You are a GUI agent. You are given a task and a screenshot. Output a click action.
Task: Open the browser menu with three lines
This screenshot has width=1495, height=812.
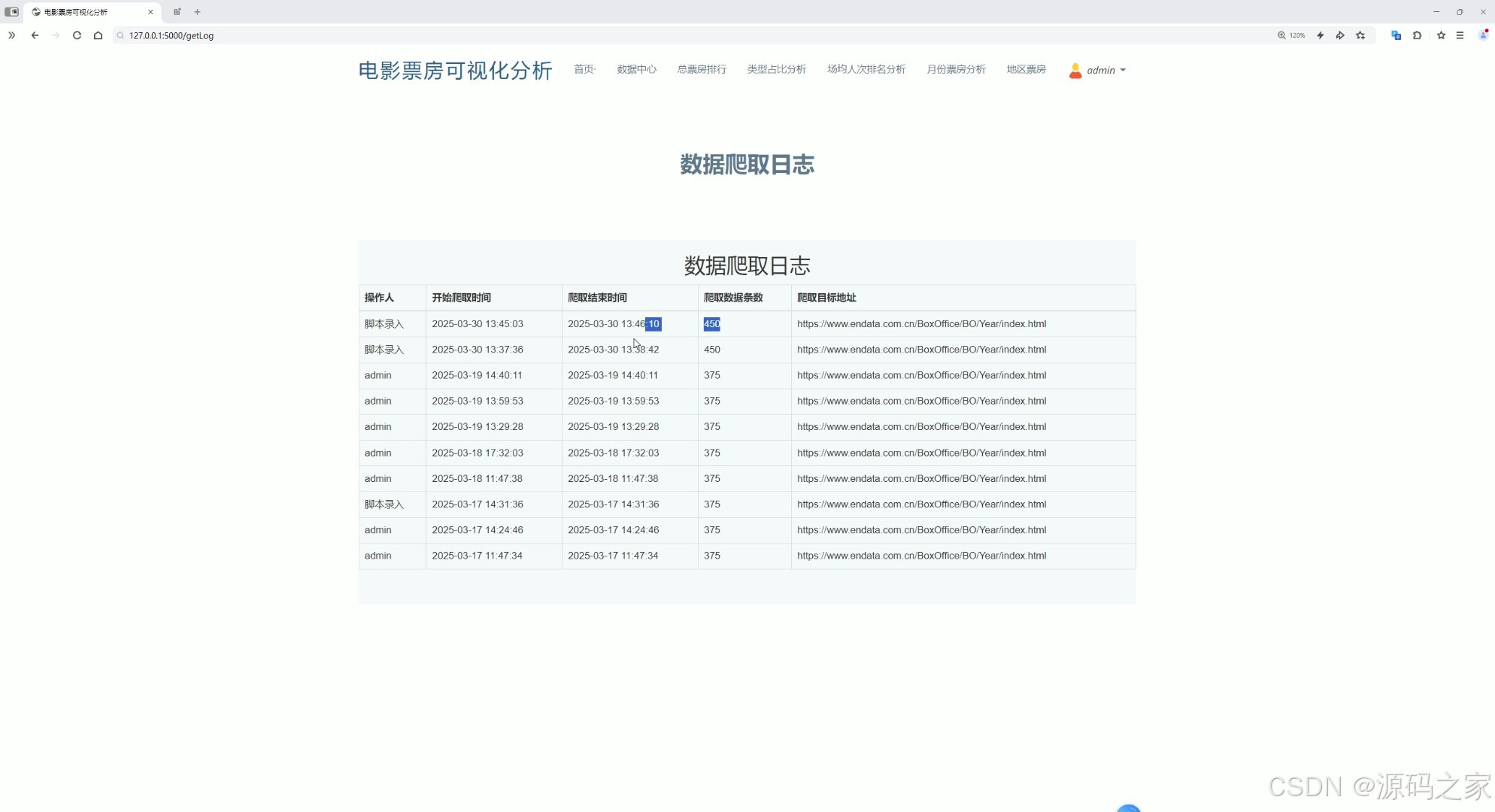(x=1460, y=35)
